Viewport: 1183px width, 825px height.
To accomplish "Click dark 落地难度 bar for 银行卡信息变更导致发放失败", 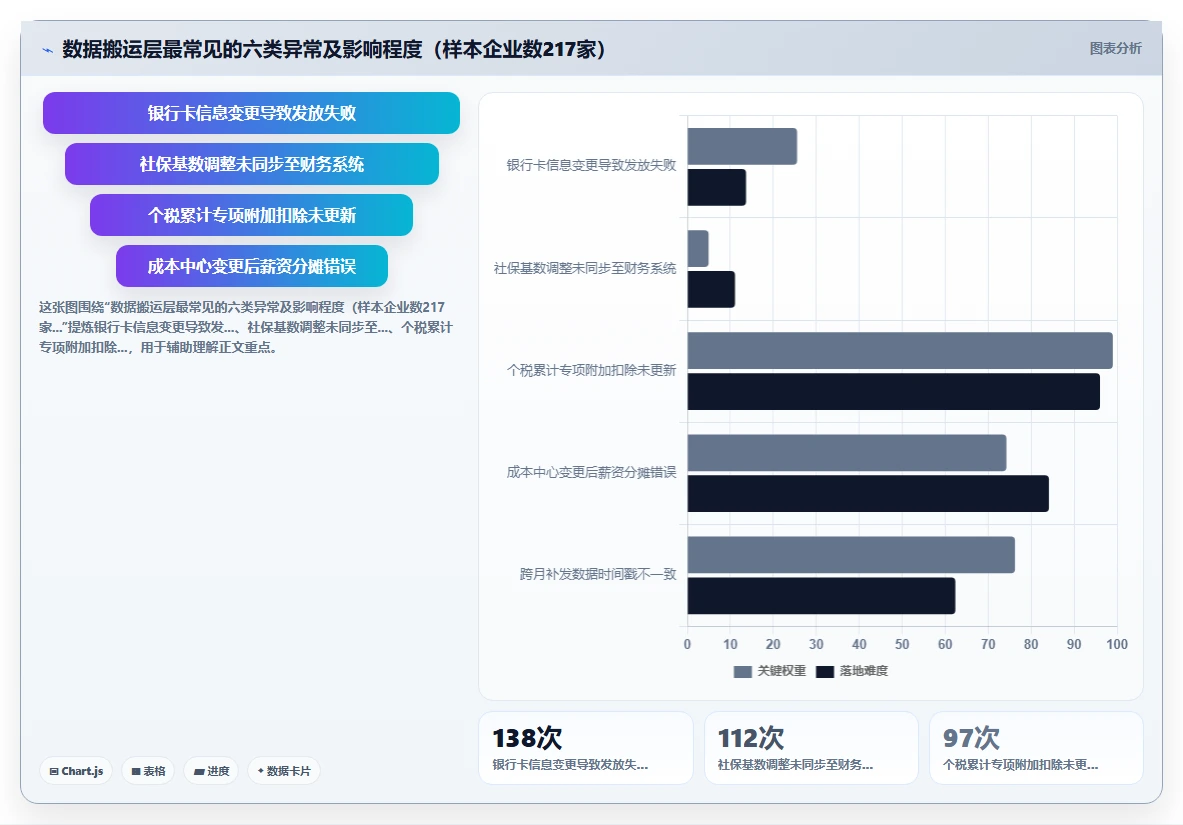I will click(x=717, y=187).
